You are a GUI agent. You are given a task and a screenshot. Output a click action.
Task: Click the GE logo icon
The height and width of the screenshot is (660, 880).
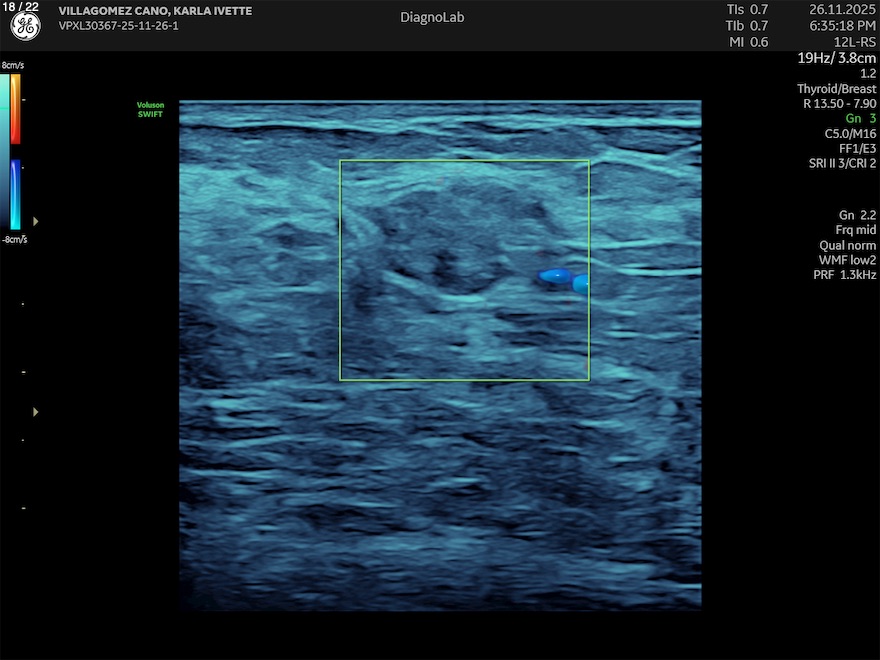coord(25,27)
